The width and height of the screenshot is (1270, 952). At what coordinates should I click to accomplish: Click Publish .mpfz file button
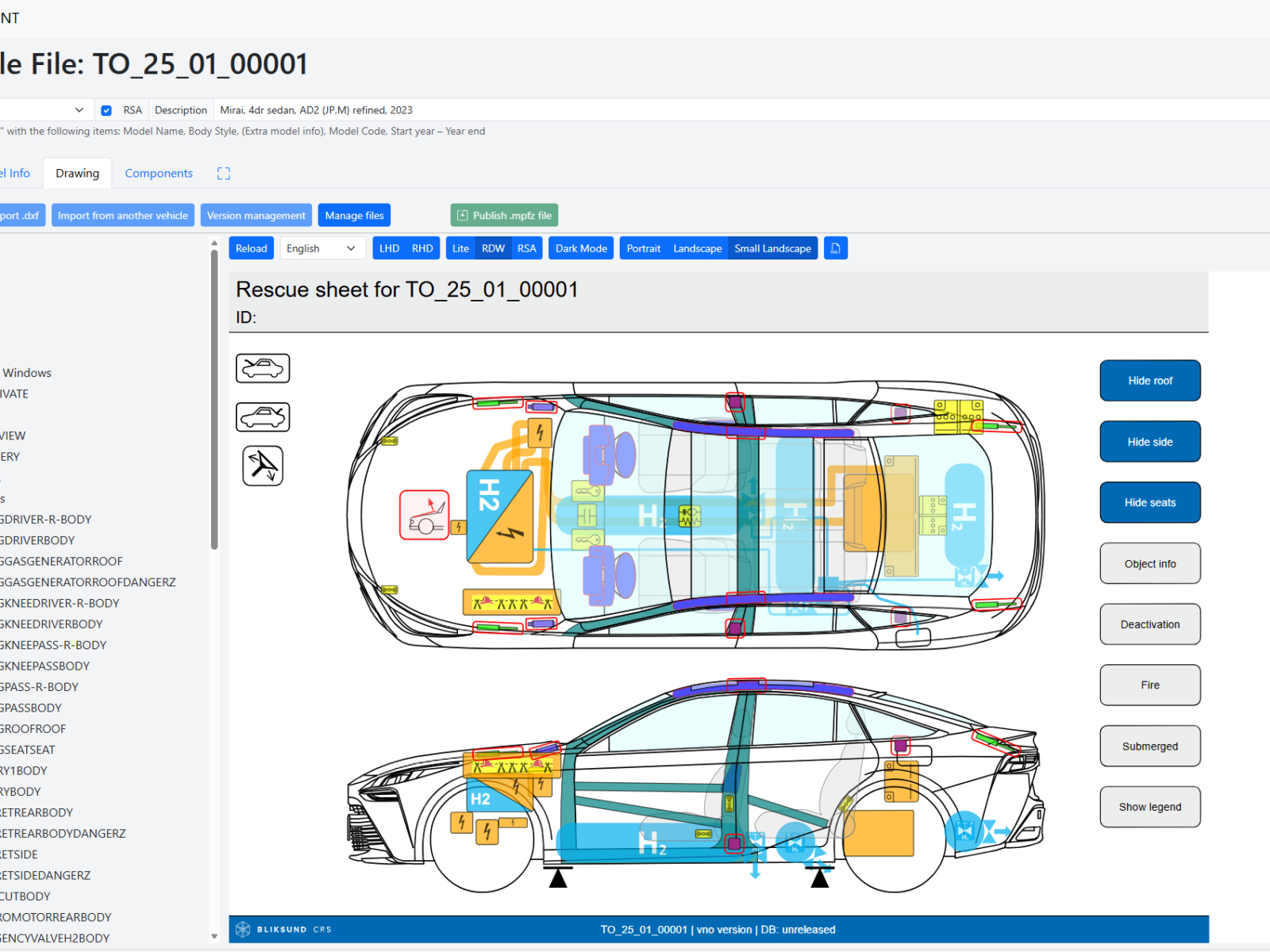[x=504, y=216]
